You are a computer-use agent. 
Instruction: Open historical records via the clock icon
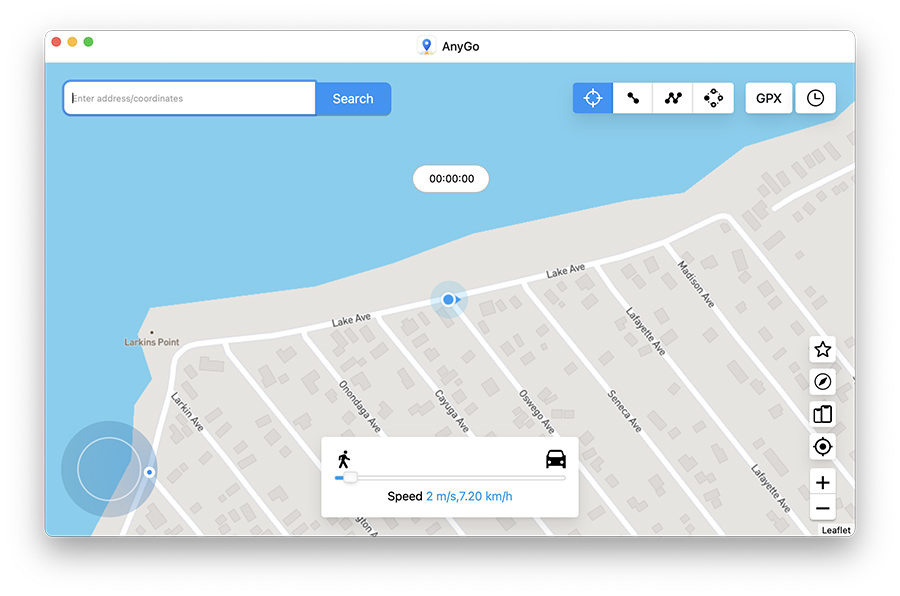pos(816,97)
